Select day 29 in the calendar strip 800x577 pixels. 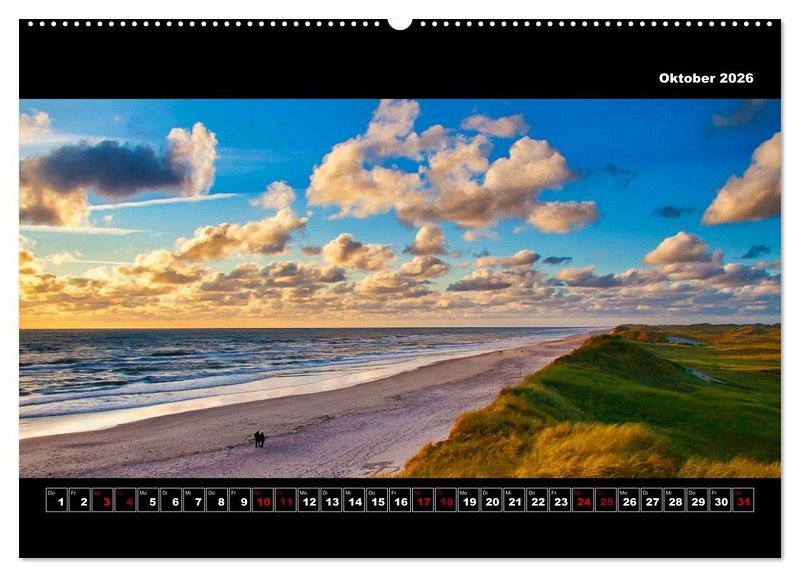pyautogui.click(x=697, y=500)
